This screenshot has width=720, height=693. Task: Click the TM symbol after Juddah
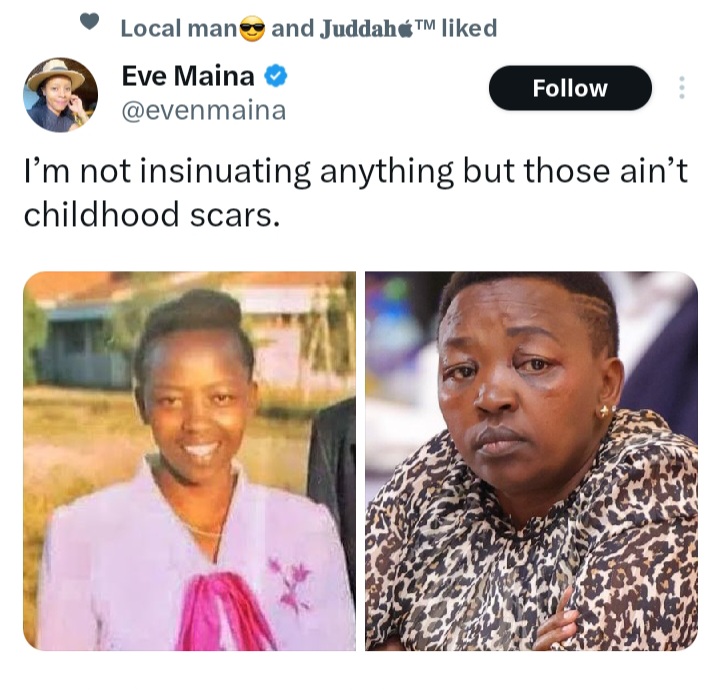pyautogui.click(x=423, y=25)
